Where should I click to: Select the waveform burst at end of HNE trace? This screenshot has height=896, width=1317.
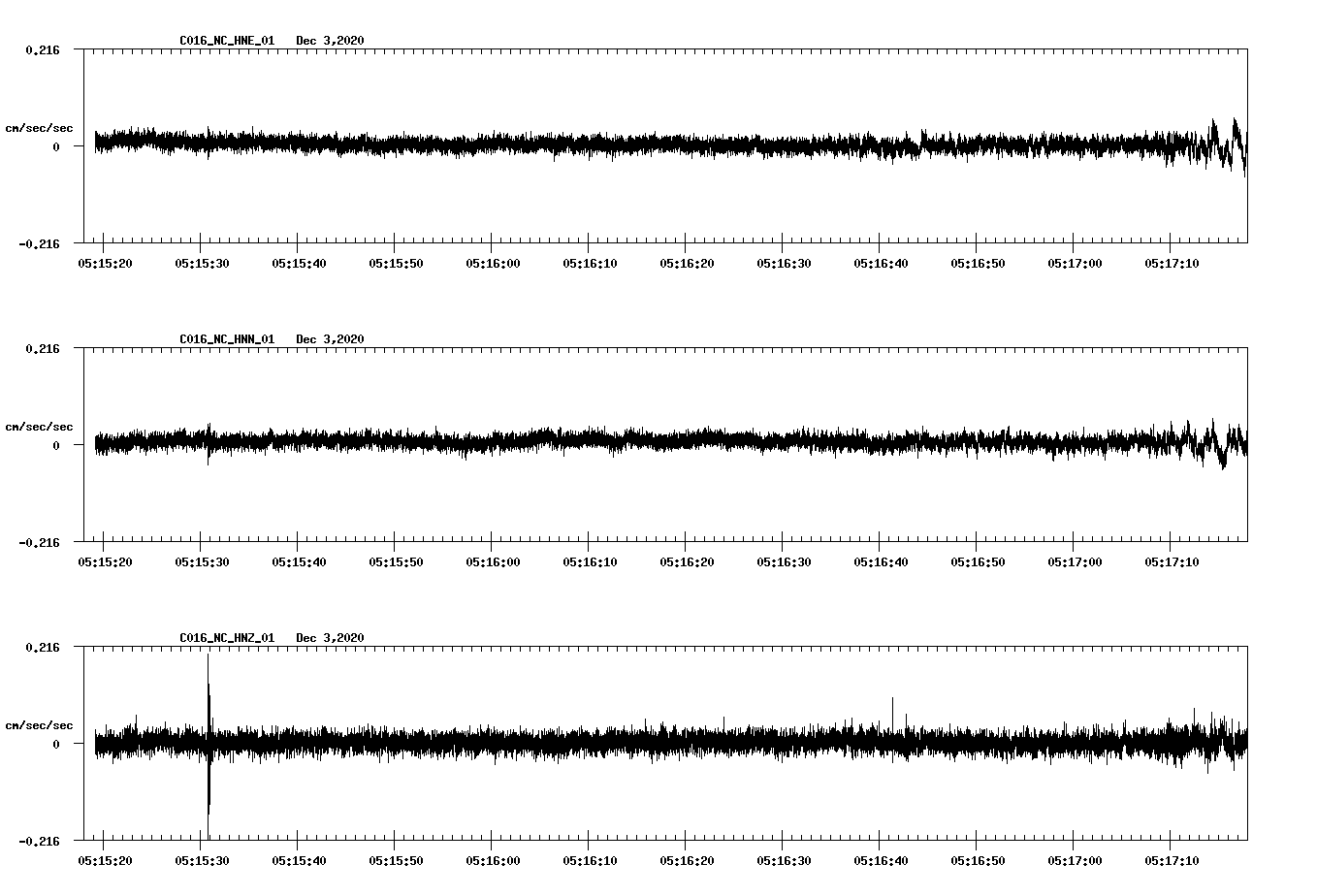[x=1227, y=145]
